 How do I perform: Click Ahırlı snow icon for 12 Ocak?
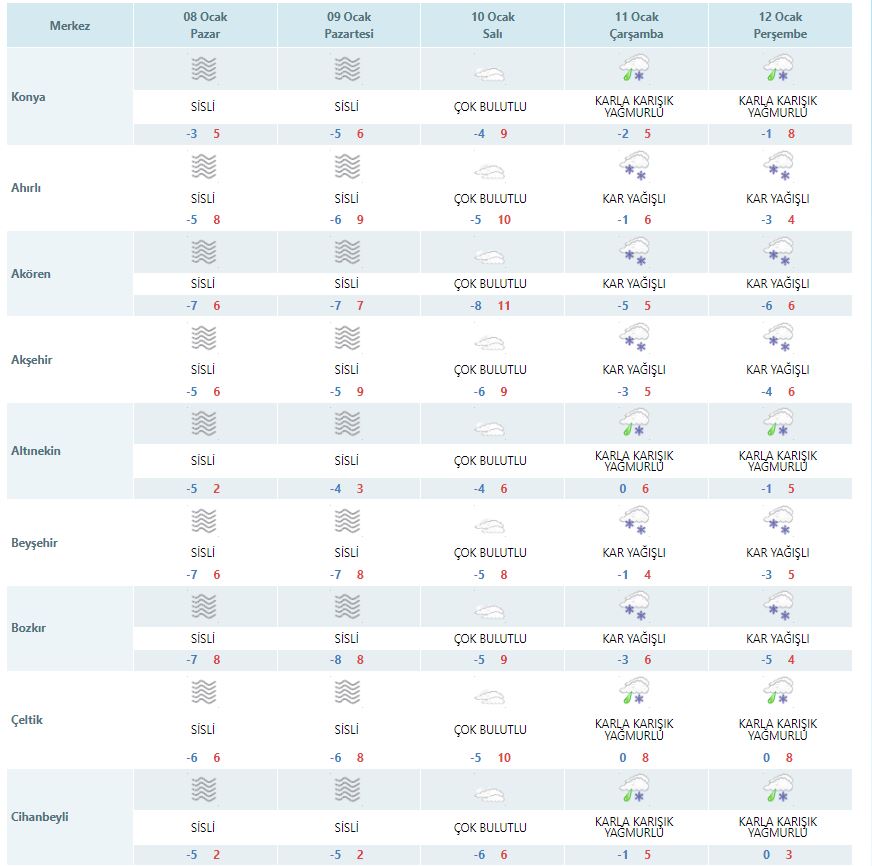(778, 163)
